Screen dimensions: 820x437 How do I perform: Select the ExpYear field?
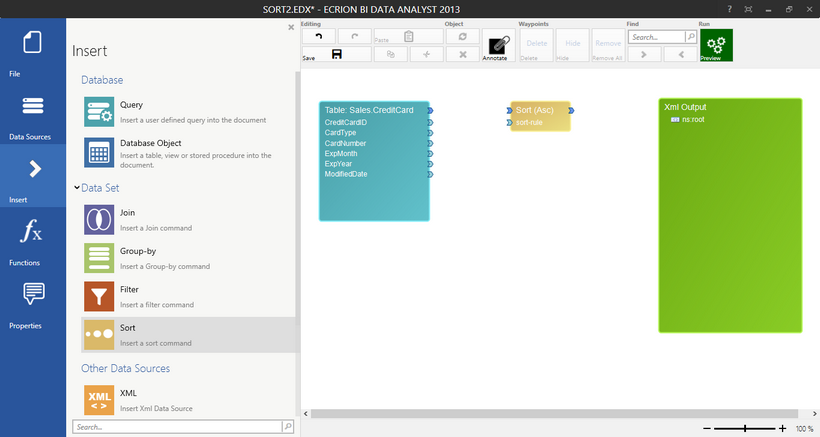click(x=338, y=164)
